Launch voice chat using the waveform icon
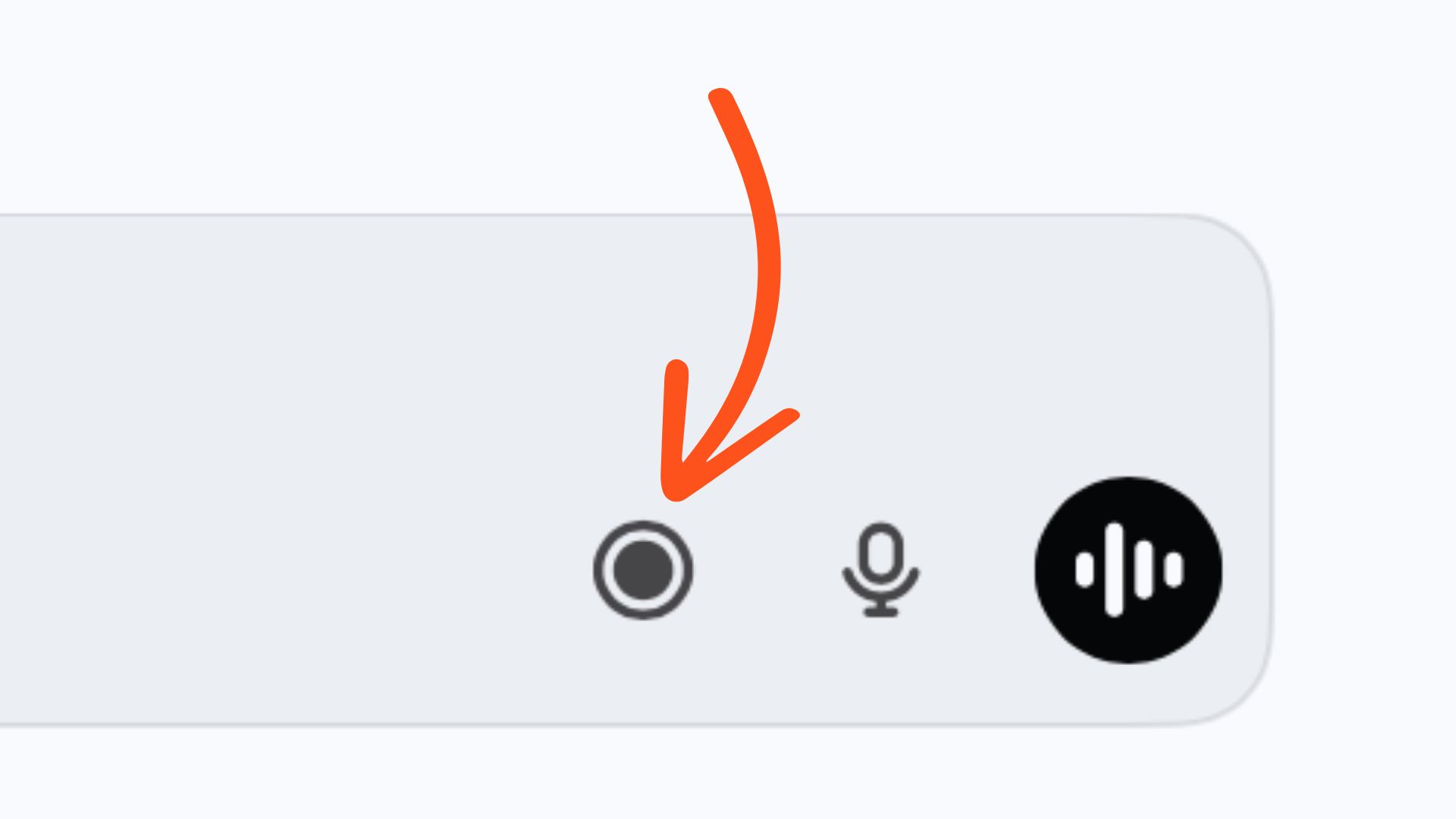 pos(1128,570)
